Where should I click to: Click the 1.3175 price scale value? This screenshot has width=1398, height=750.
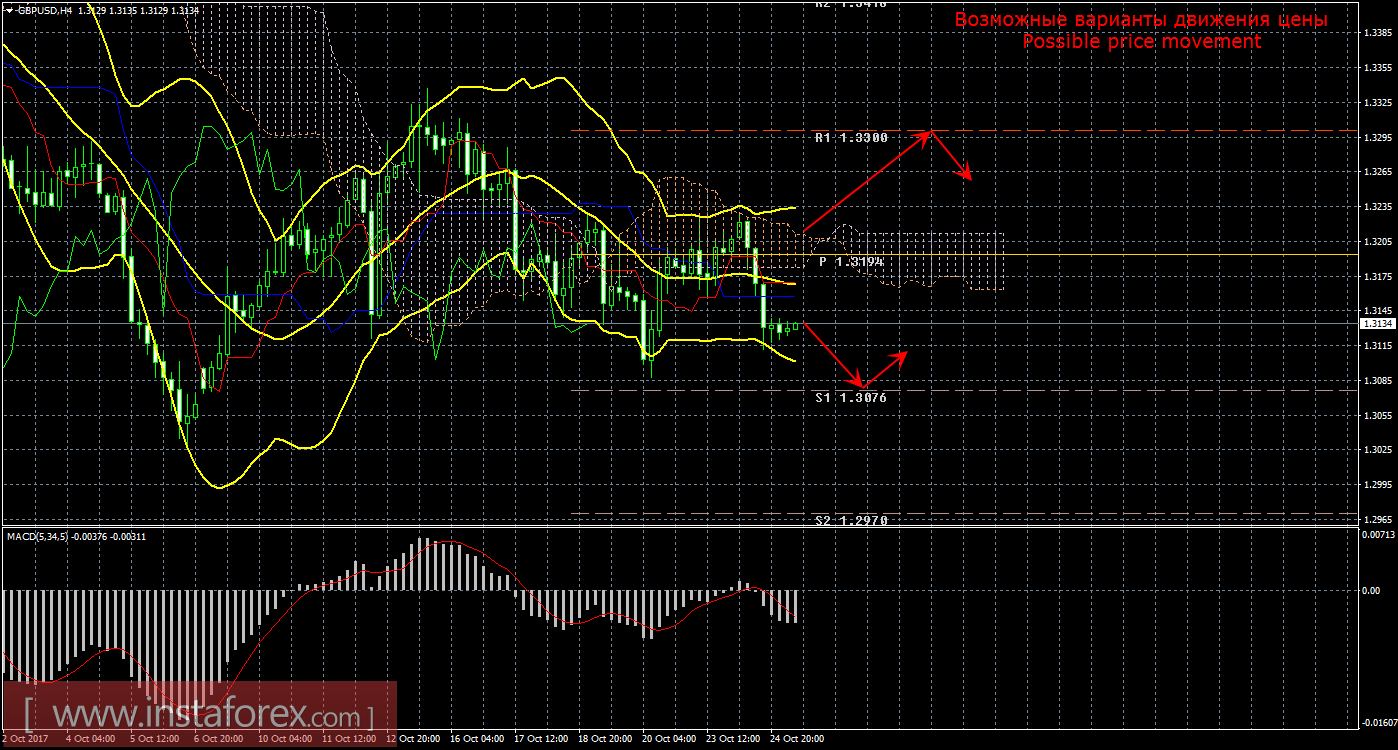click(x=1376, y=276)
